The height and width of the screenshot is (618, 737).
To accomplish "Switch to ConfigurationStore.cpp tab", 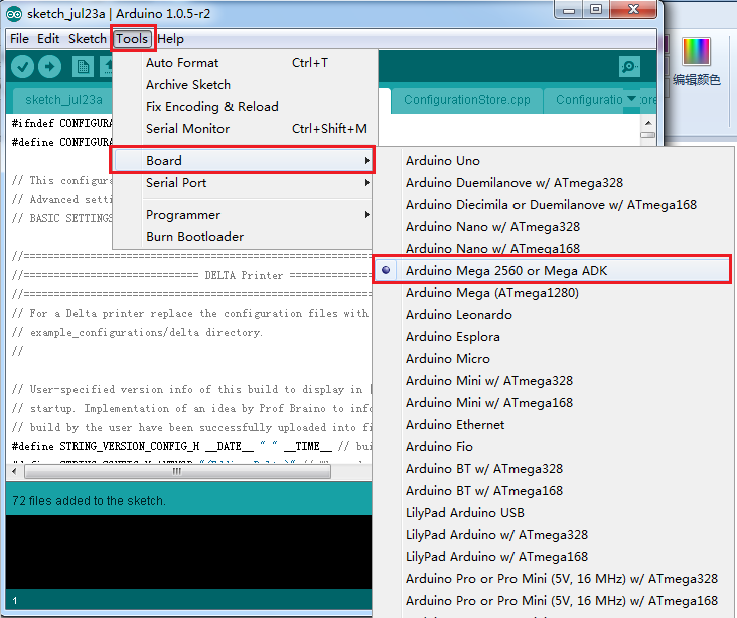I will tap(467, 100).
